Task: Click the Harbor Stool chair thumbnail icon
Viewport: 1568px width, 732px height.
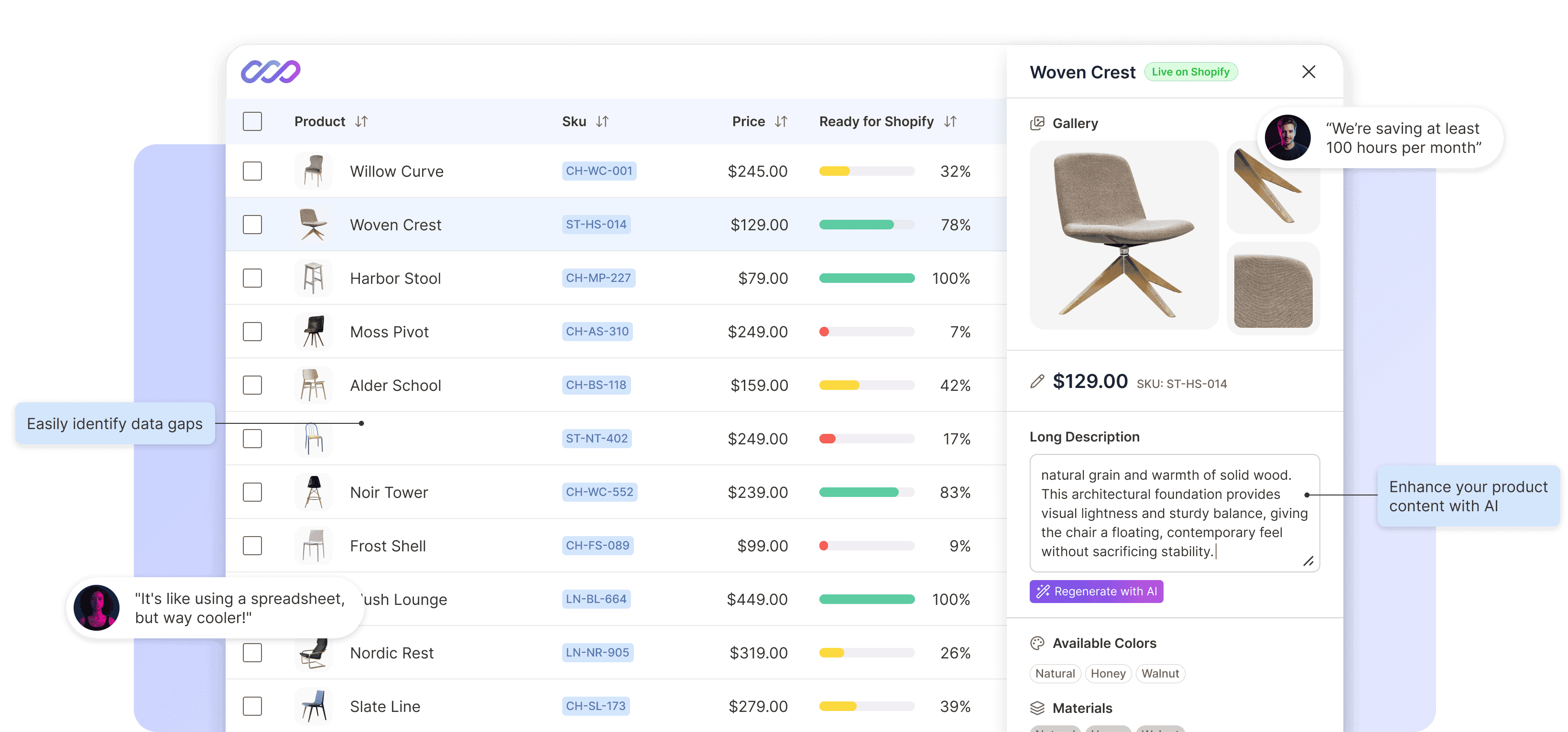Action: pyautogui.click(x=314, y=278)
